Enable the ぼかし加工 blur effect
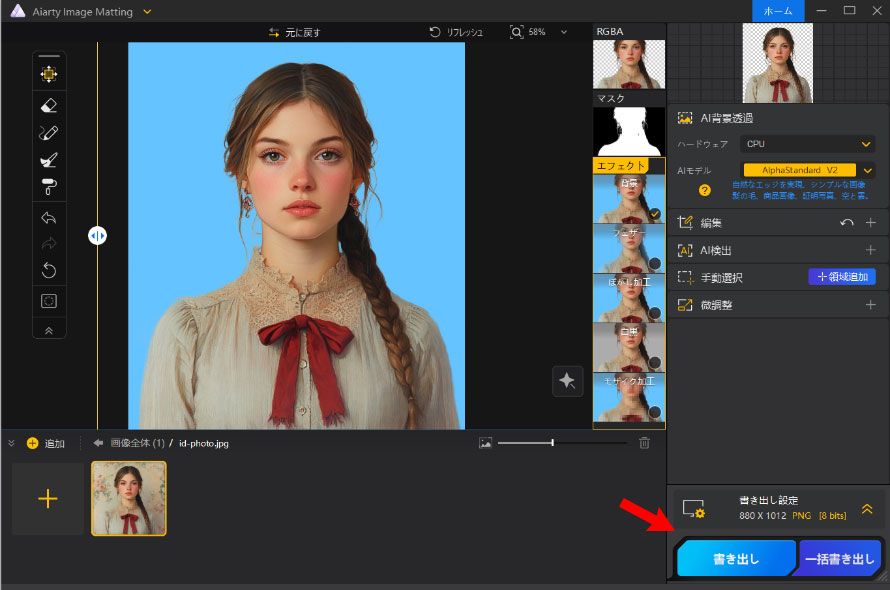 628,298
